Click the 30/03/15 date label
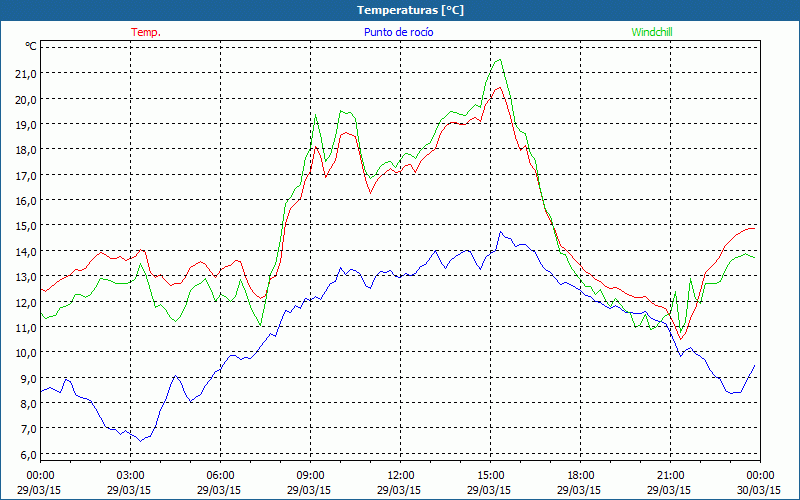800x500 pixels. [x=759, y=490]
